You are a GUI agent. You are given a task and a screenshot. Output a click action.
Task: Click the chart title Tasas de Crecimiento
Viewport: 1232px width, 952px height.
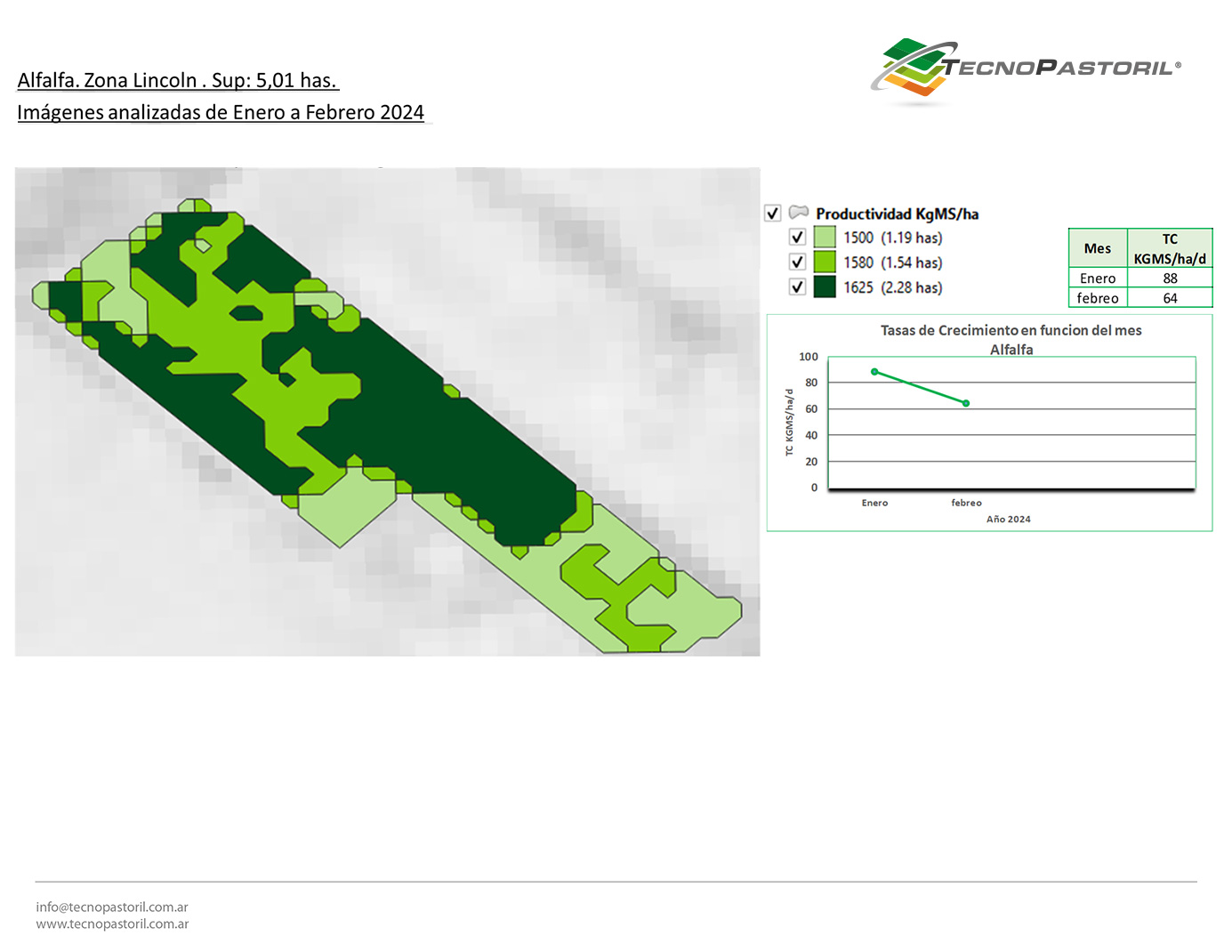pos(1011,330)
